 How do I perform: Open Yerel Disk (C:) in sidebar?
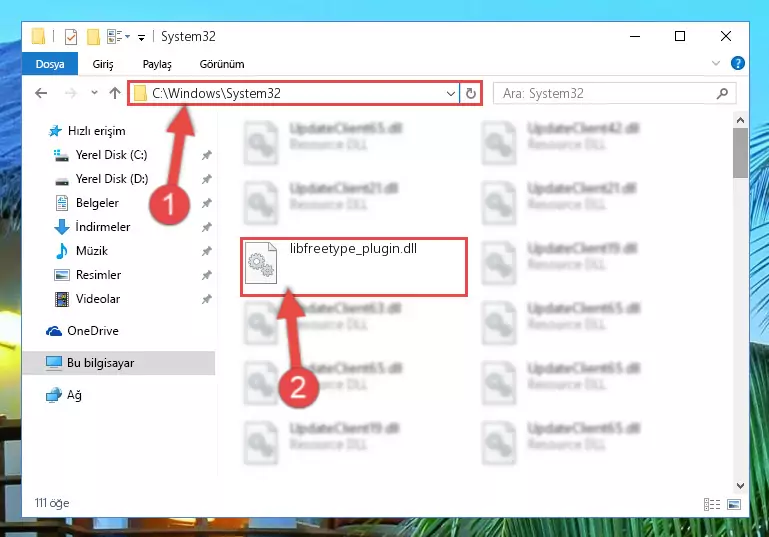coord(111,155)
